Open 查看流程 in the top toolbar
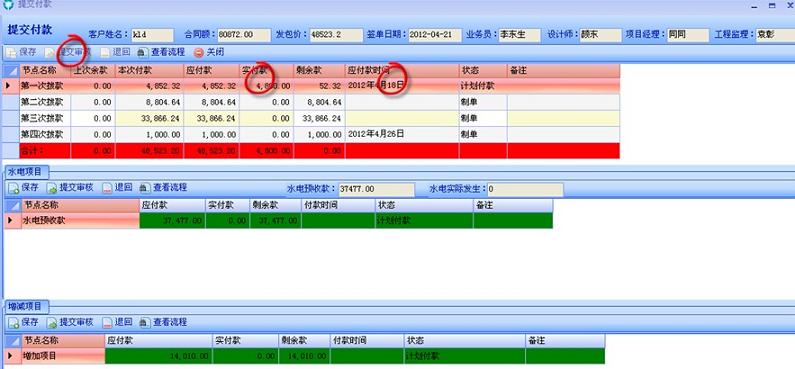This screenshot has height=369, width=795. [161, 52]
